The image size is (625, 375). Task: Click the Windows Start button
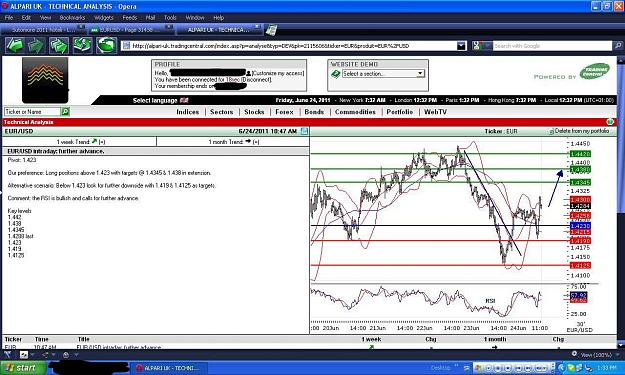tap(24, 367)
